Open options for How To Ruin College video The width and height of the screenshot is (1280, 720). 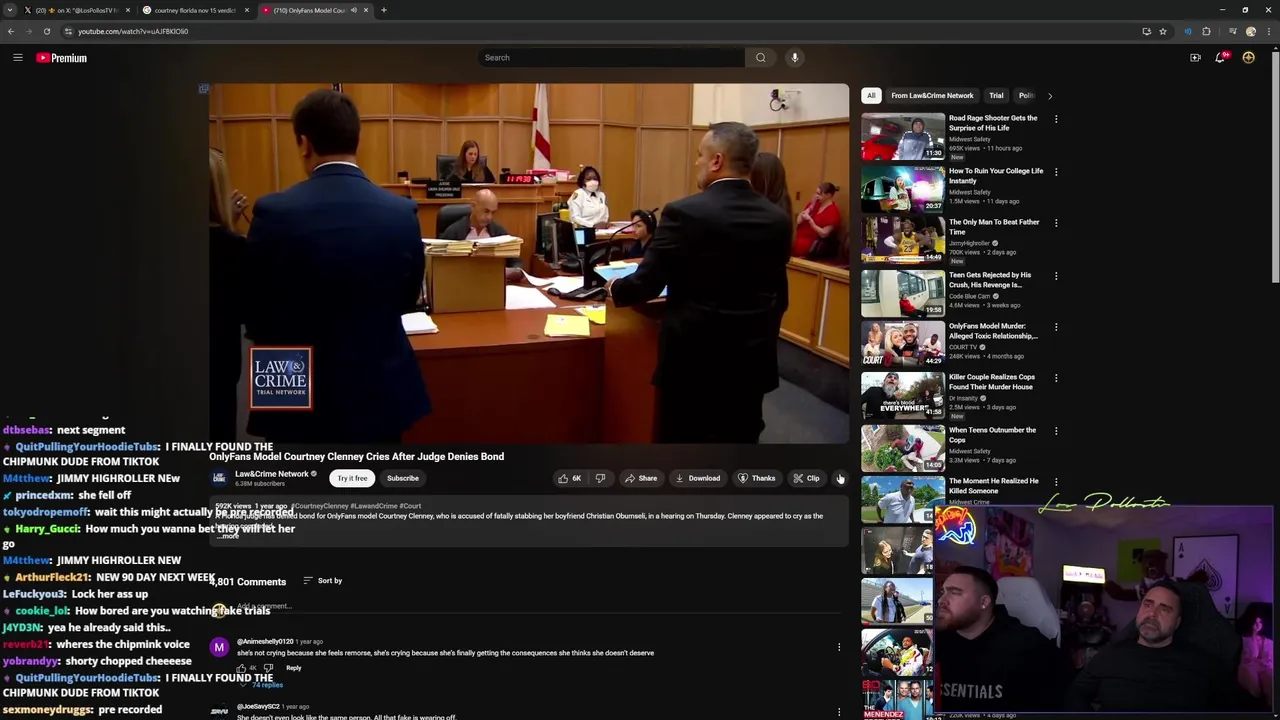[1056, 172]
